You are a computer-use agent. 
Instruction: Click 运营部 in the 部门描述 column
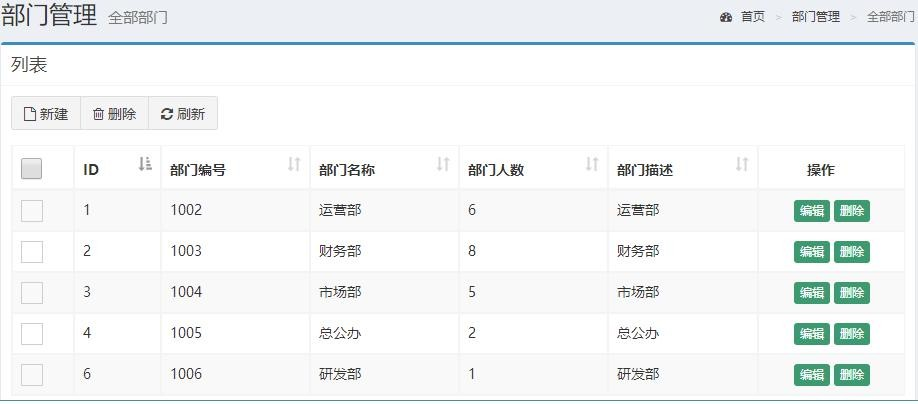click(638, 210)
